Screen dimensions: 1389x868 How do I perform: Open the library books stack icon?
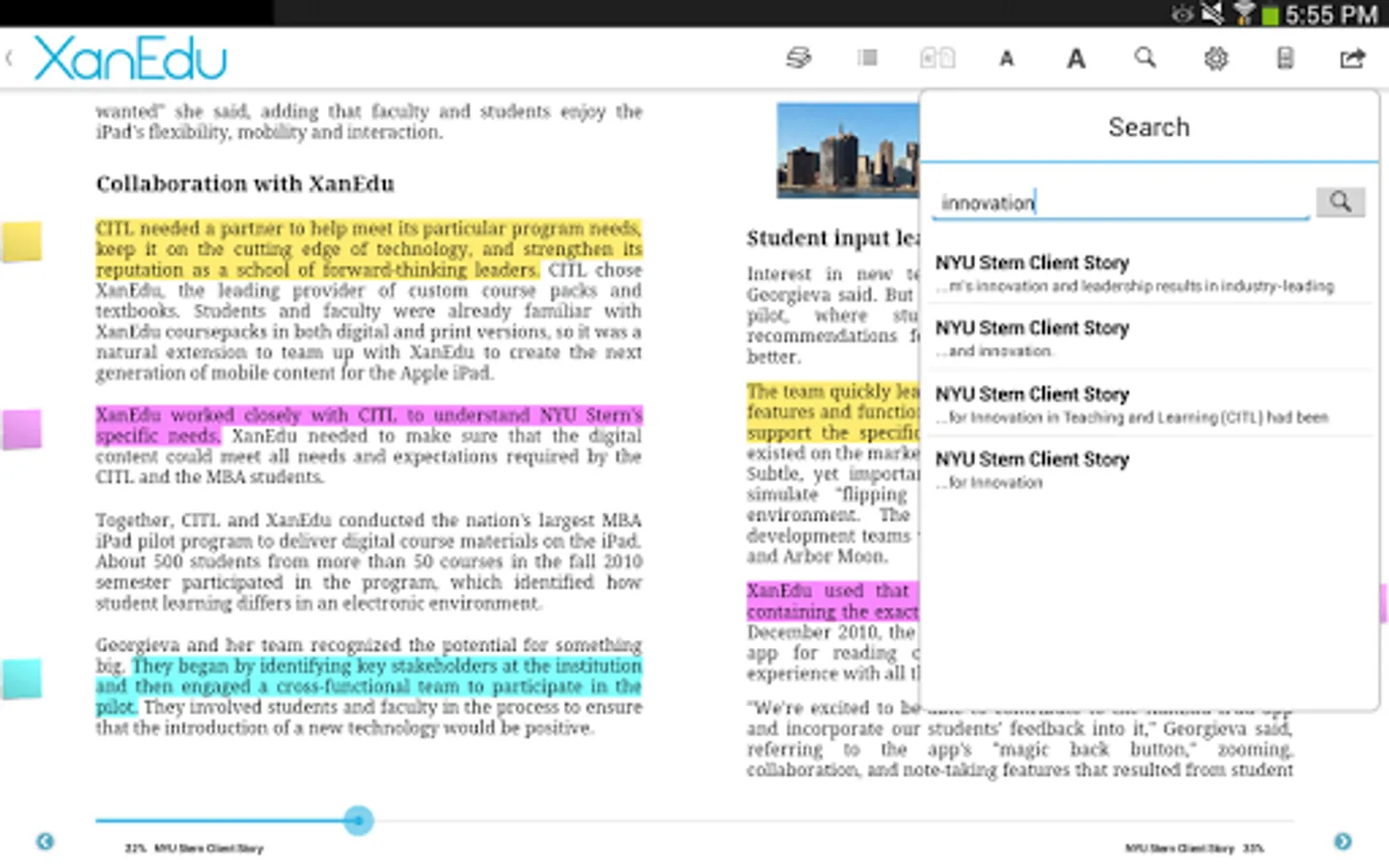(x=799, y=59)
